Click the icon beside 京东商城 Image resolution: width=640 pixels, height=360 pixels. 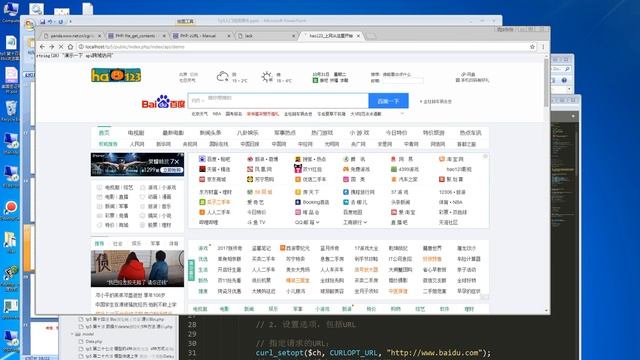point(202,179)
